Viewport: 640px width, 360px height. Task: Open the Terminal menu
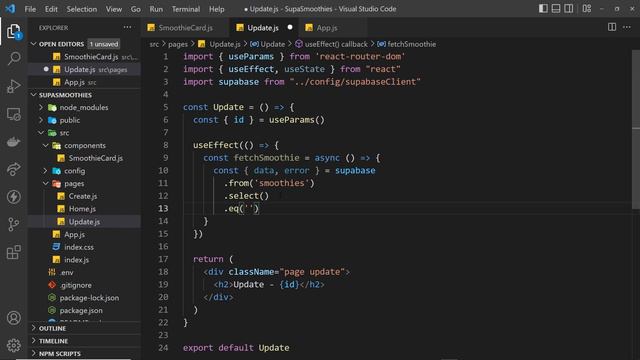coord(186,9)
